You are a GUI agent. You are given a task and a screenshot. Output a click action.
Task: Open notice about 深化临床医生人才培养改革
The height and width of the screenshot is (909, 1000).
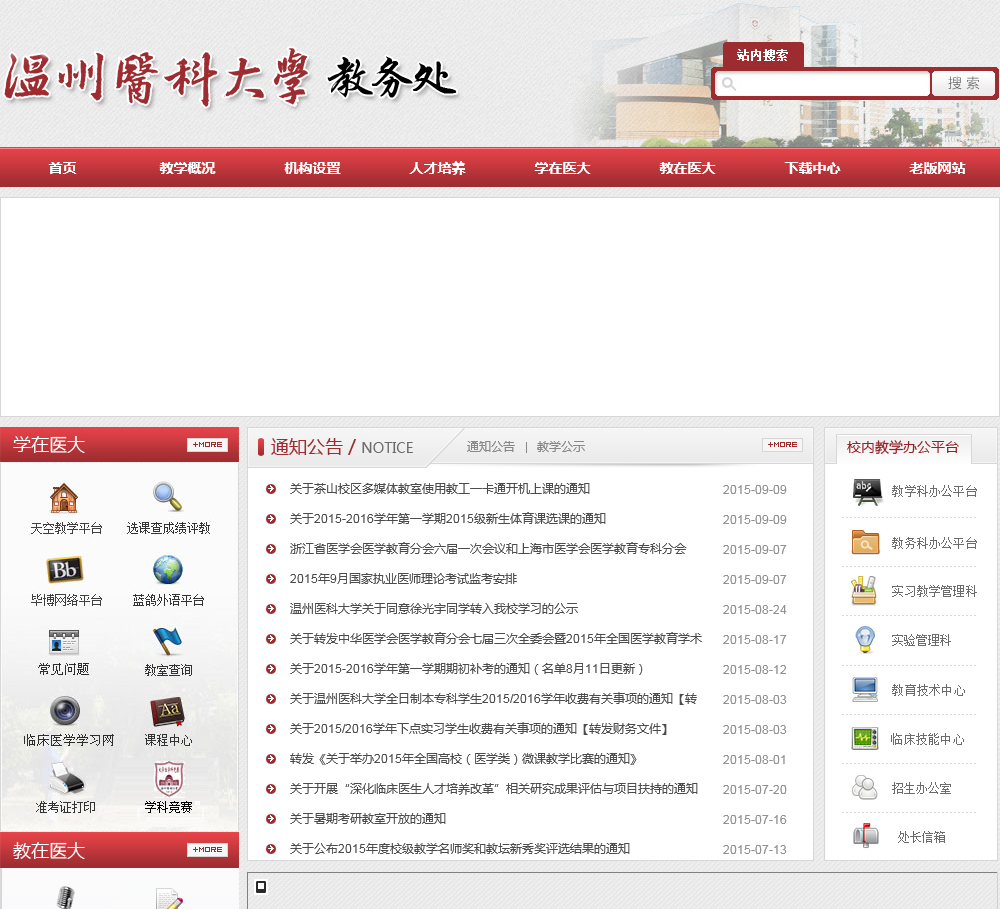(x=494, y=788)
